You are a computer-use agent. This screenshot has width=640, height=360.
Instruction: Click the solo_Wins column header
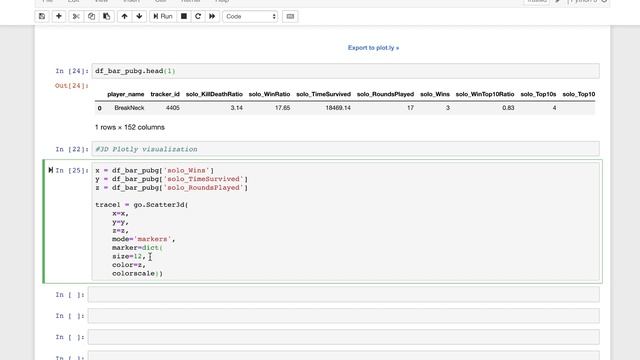click(x=435, y=94)
